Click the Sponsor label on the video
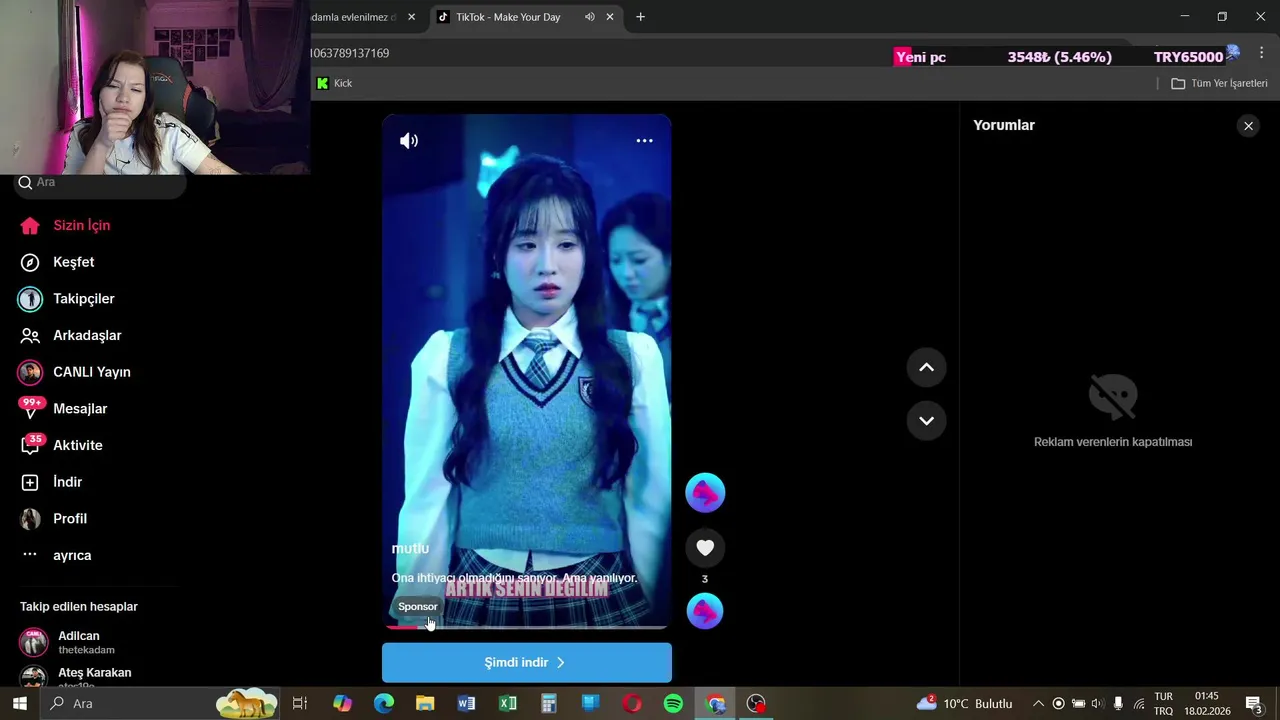The image size is (1280, 720). coord(417,607)
